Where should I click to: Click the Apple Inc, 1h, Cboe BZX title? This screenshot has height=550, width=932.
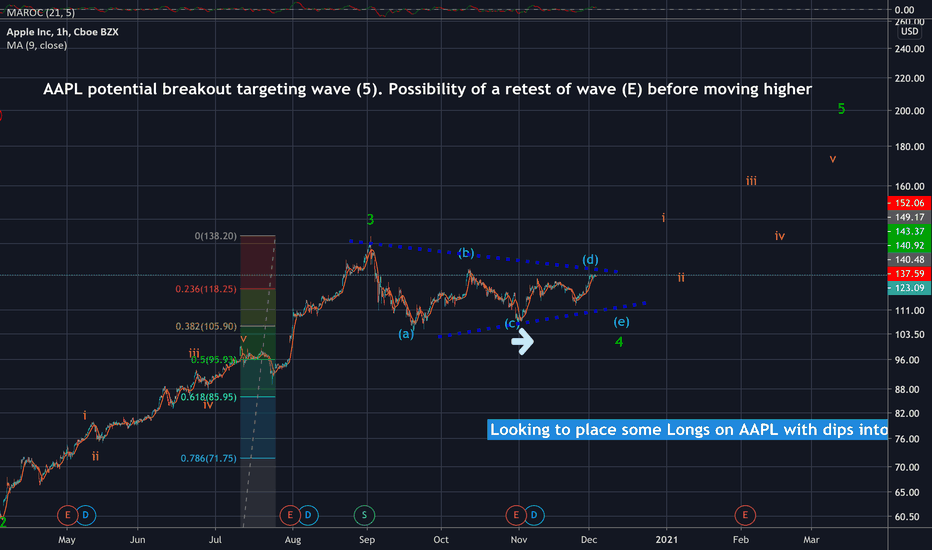click(x=62, y=32)
